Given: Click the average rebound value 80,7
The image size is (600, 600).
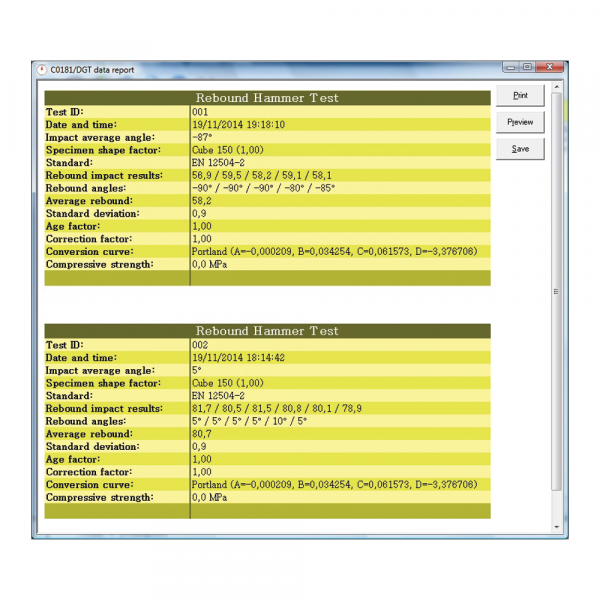Looking at the screenshot, I should point(202,434).
